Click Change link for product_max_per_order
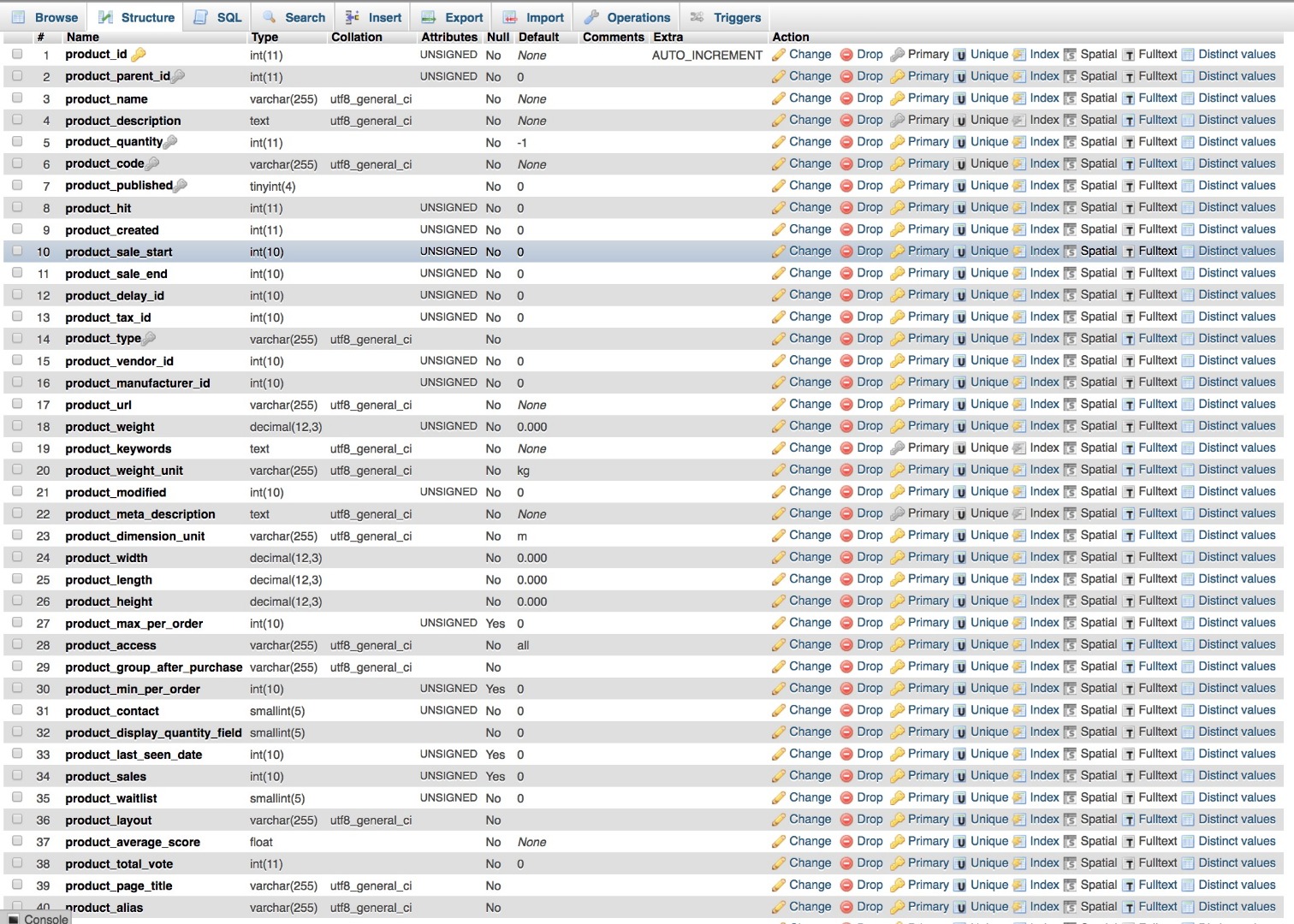 point(810,623)
